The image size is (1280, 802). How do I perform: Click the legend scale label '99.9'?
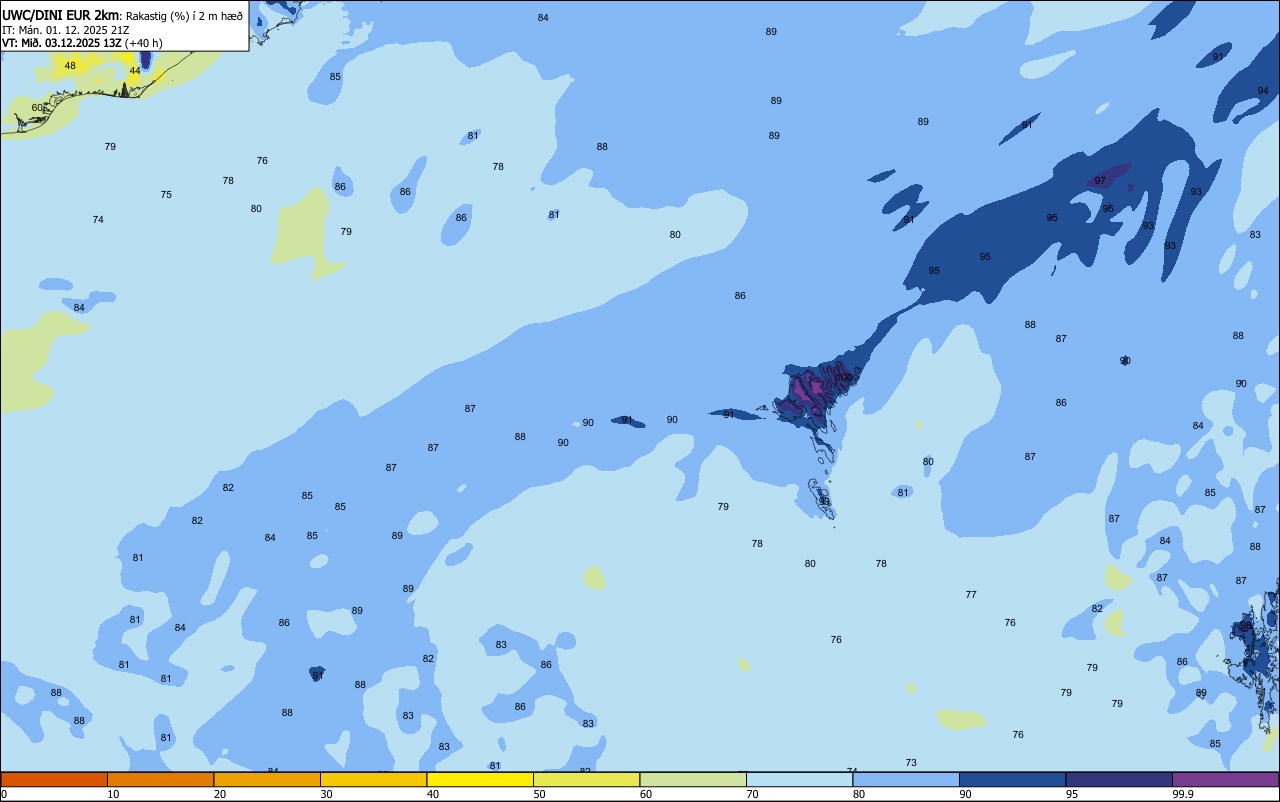1183,794
